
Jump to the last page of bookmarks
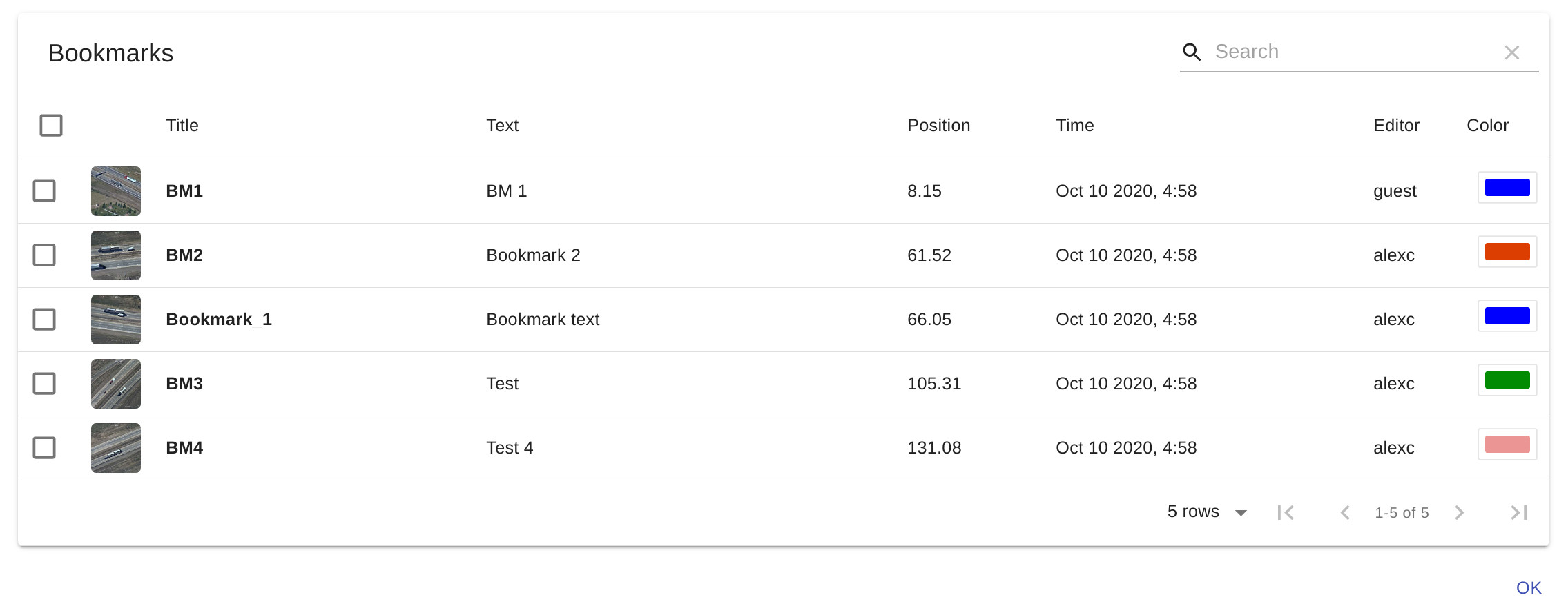tap(1518, 512)
